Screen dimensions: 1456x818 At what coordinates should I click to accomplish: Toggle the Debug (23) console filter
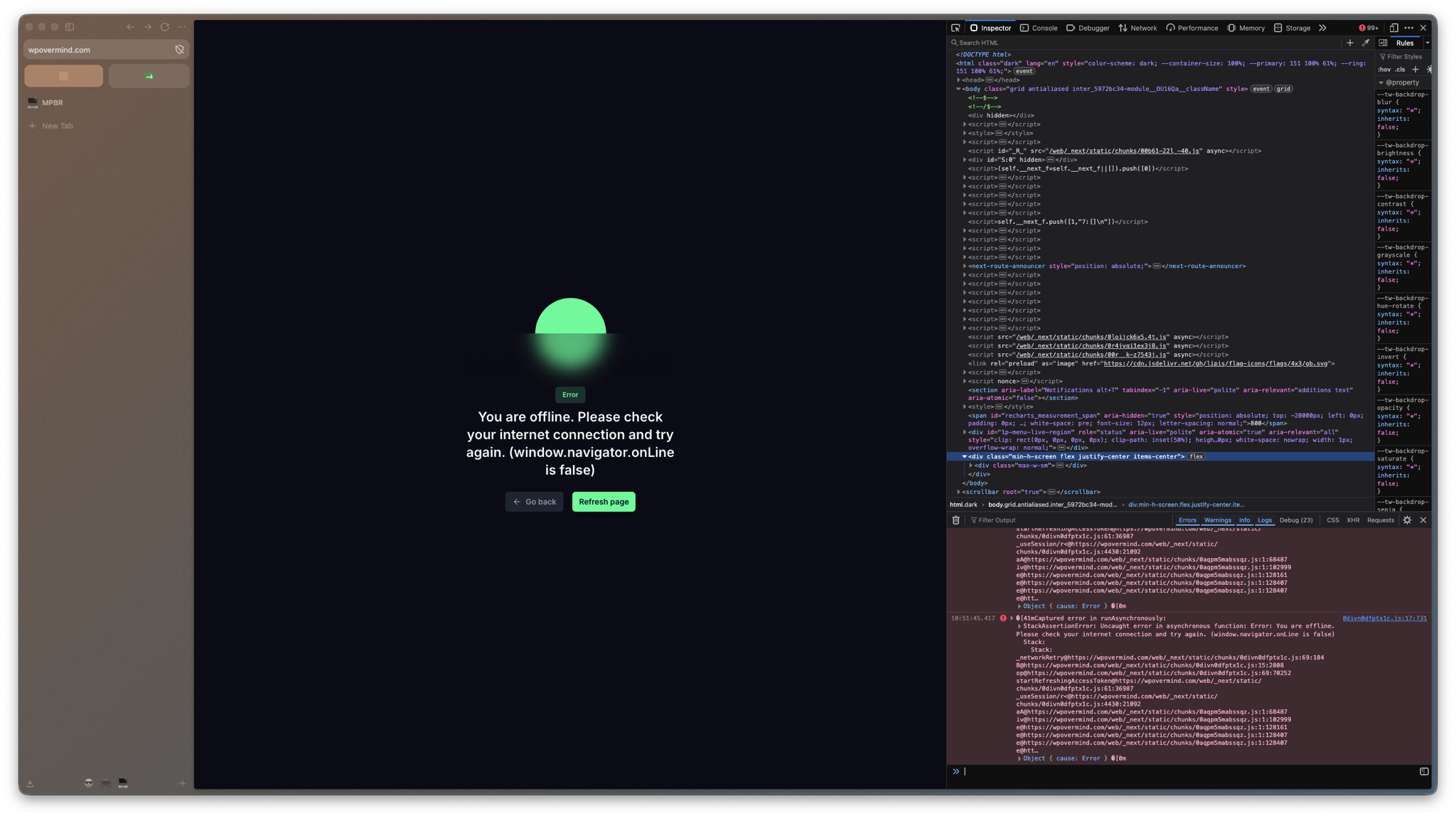[1296, 520]
